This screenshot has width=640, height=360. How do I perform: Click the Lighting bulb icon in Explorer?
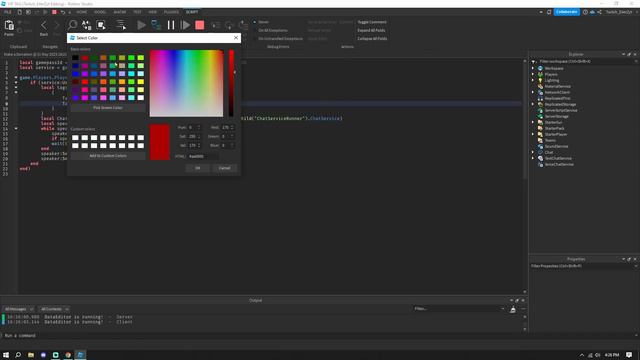coord(540,80)
